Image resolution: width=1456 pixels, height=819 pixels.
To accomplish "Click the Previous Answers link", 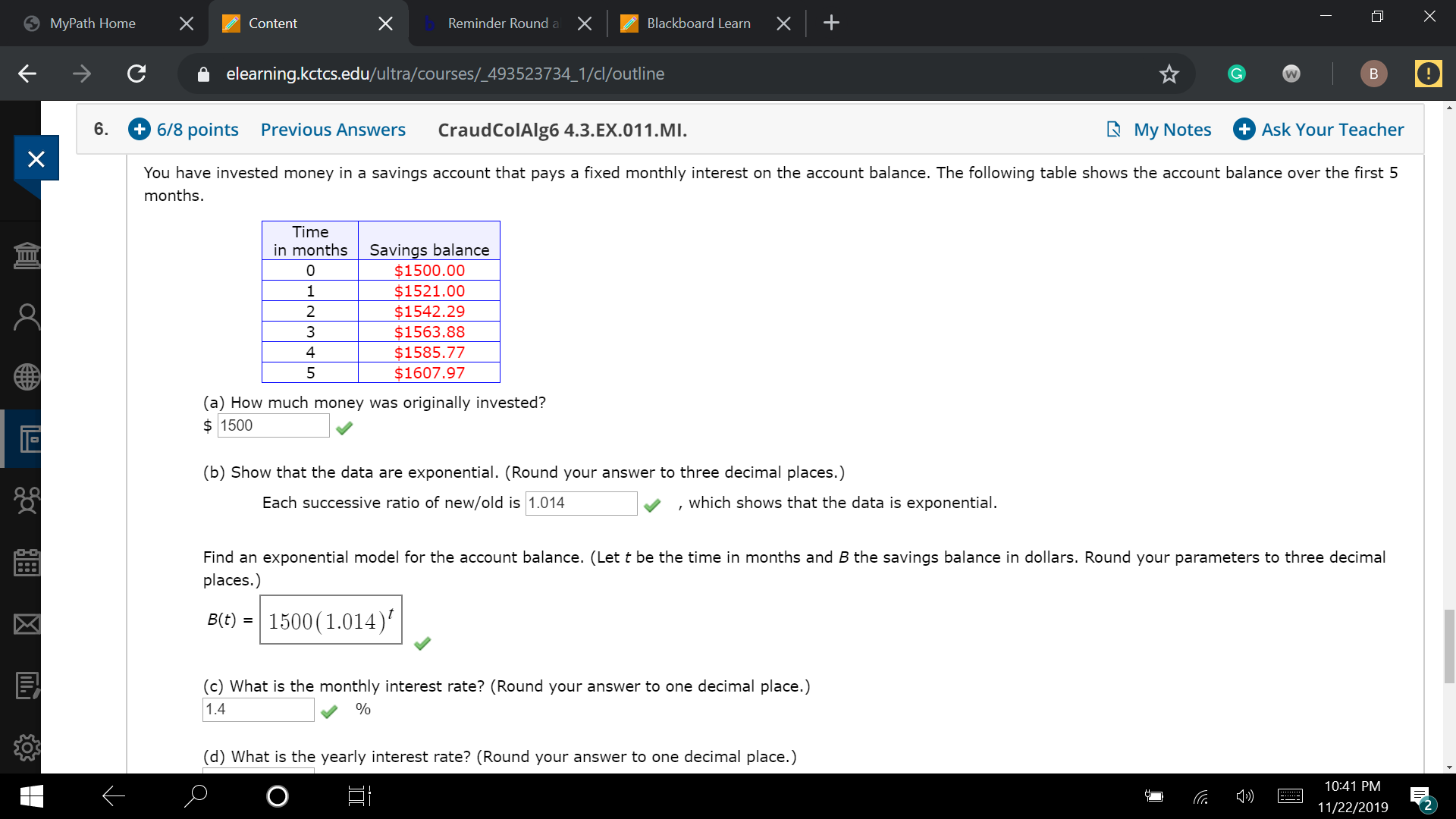I will 332,128.
